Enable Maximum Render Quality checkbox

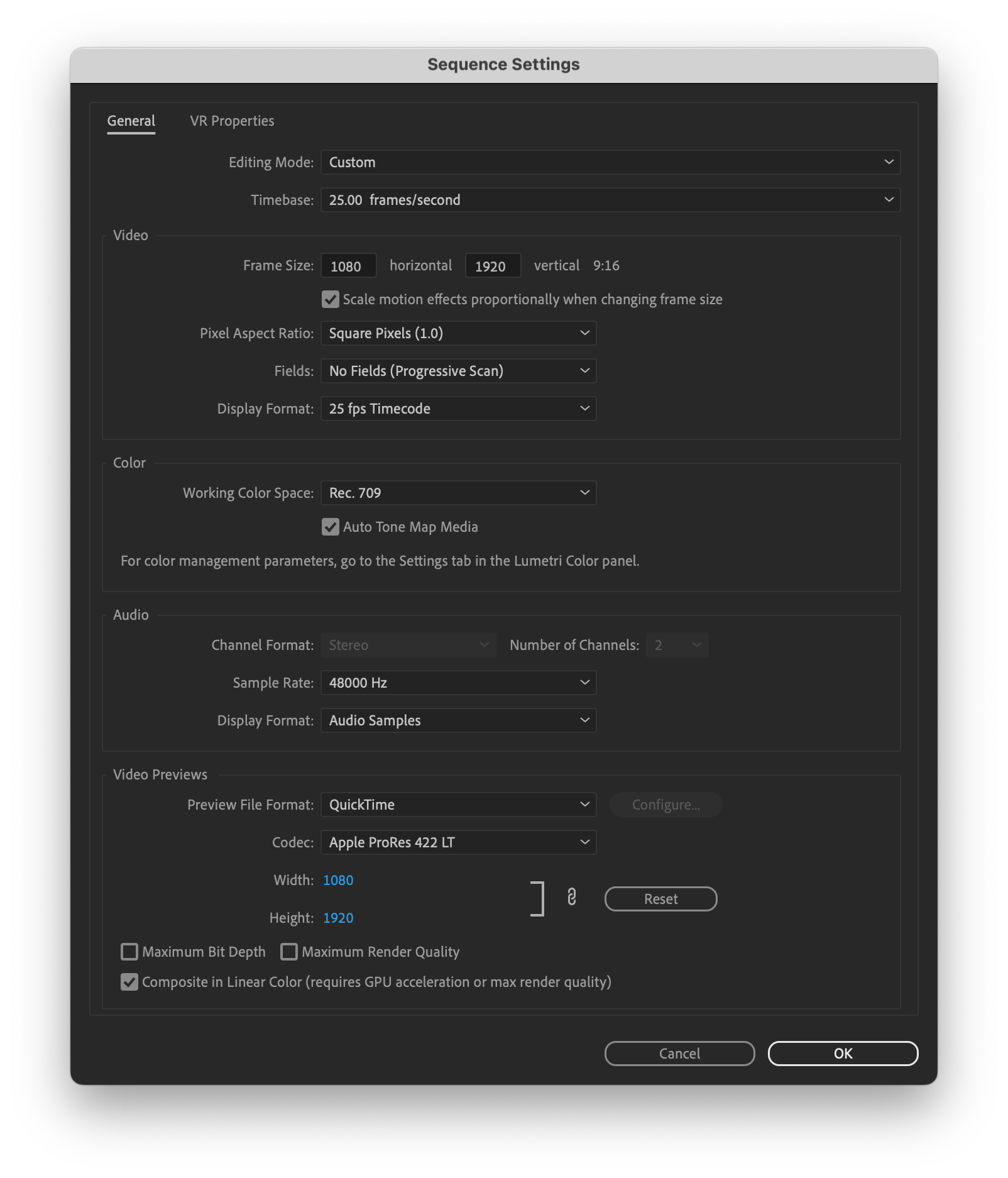pos(289,952)
